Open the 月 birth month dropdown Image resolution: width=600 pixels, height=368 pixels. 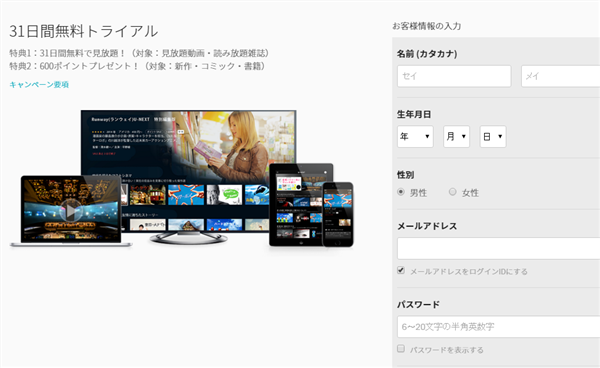coord(457,137)
